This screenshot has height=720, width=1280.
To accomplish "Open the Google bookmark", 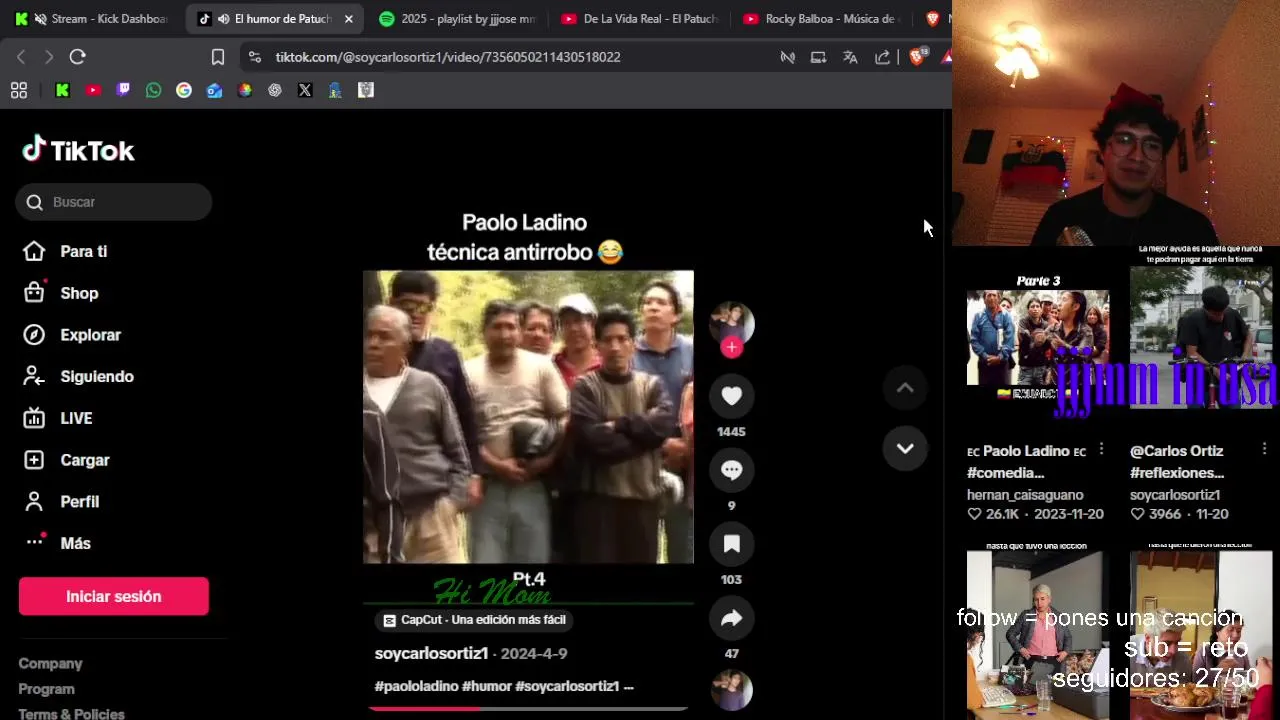I will (x=184, y=90).
